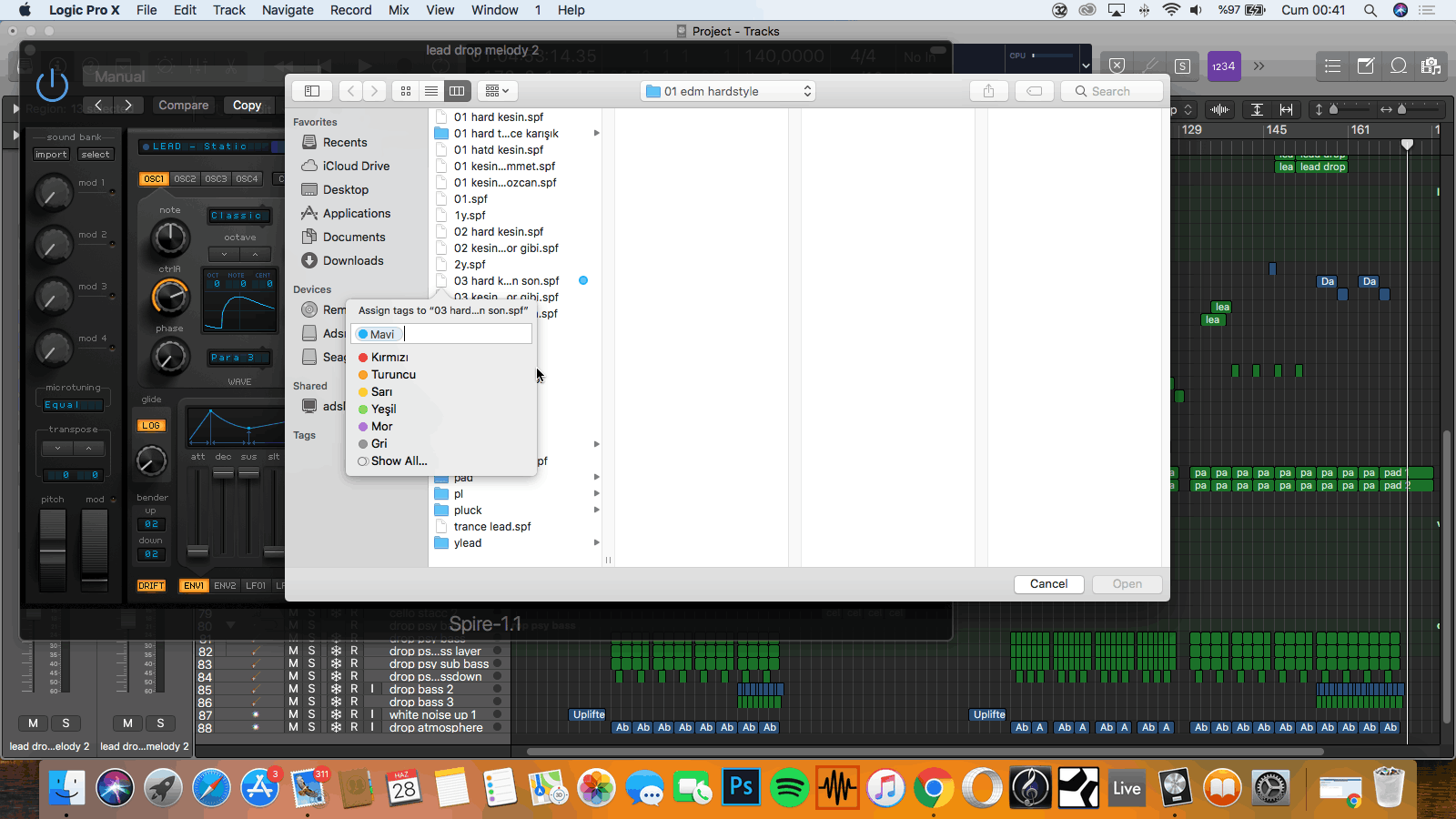The image size is (1456, 819).
Task: Select next Spire preset arrow
Action: pos(128,105)
